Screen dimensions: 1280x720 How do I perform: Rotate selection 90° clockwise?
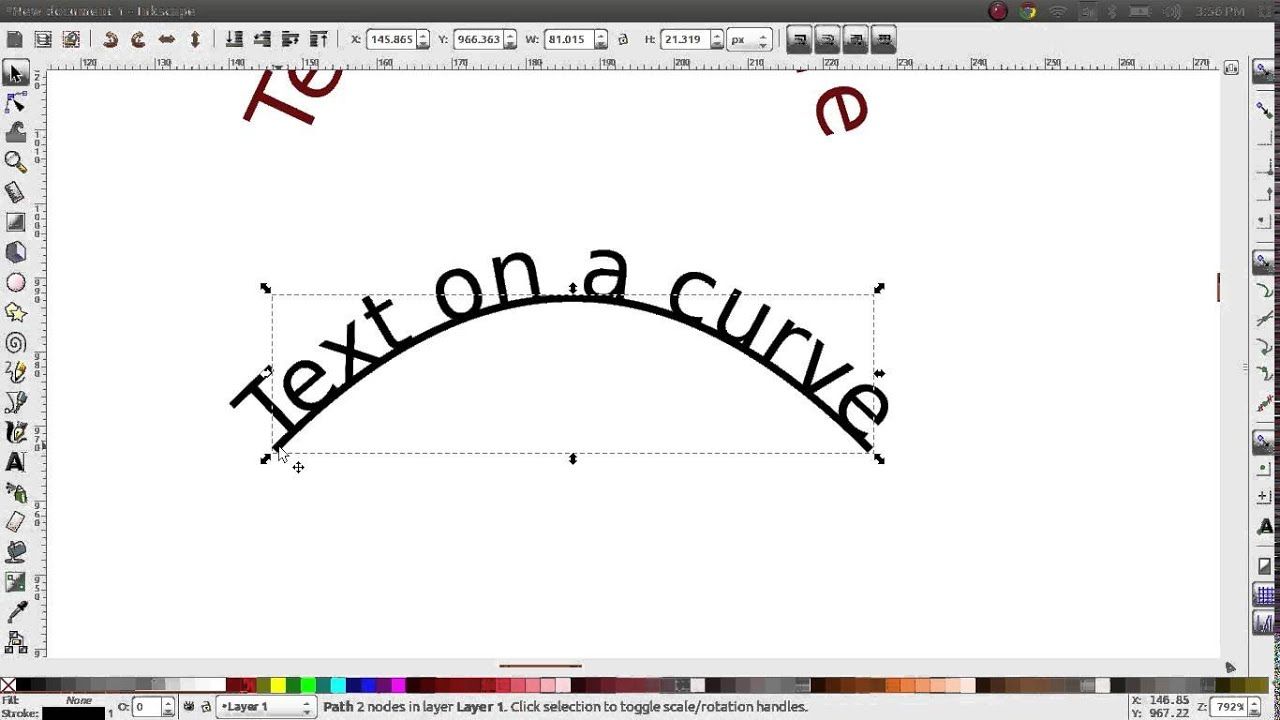tap(138, 40)
